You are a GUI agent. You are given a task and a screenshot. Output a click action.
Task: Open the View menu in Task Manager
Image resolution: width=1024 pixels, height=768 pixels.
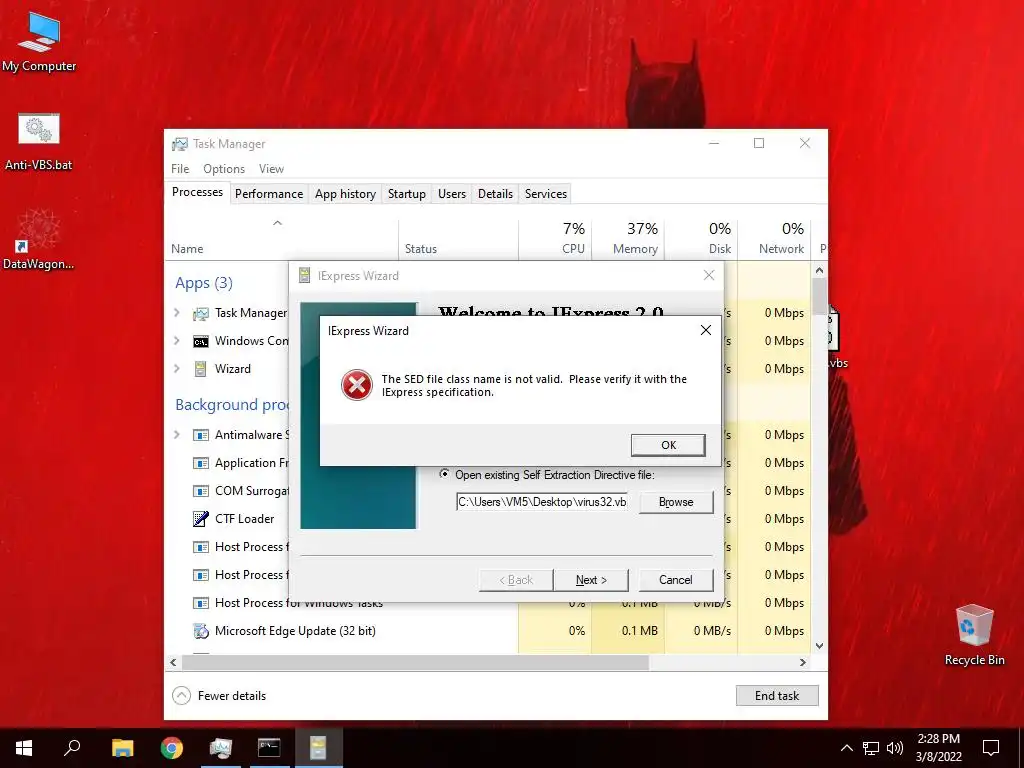tap(271, 168)
